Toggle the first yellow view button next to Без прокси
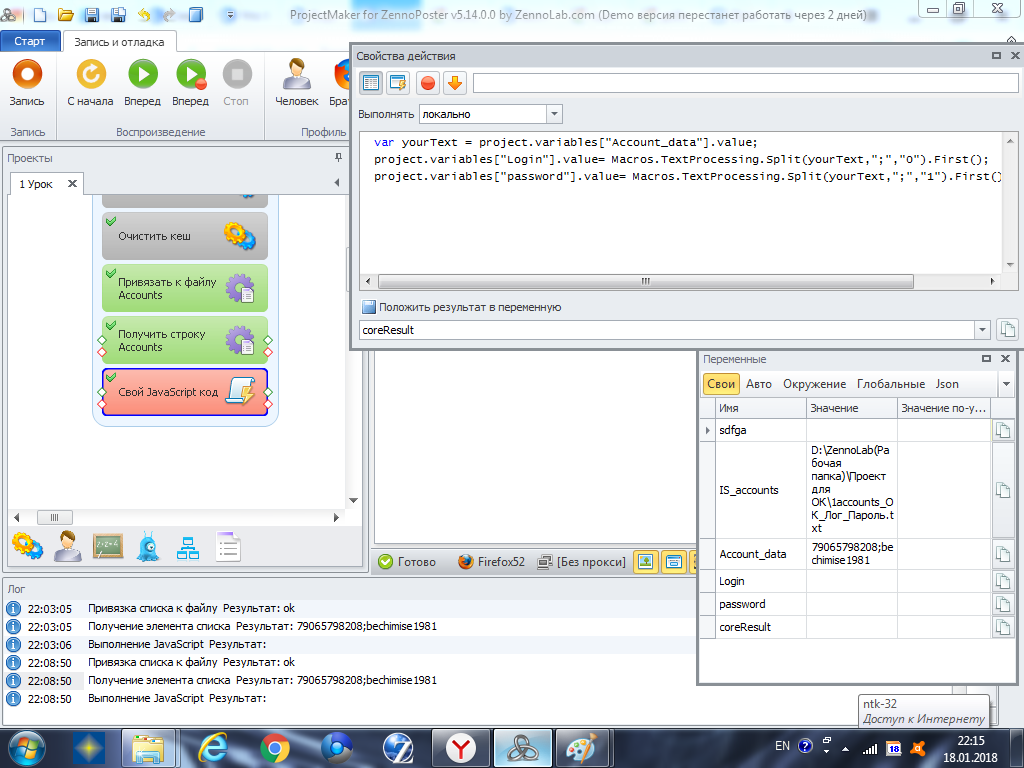The height and width of the screenshot is (768, 1024). (x=646, y=562)
